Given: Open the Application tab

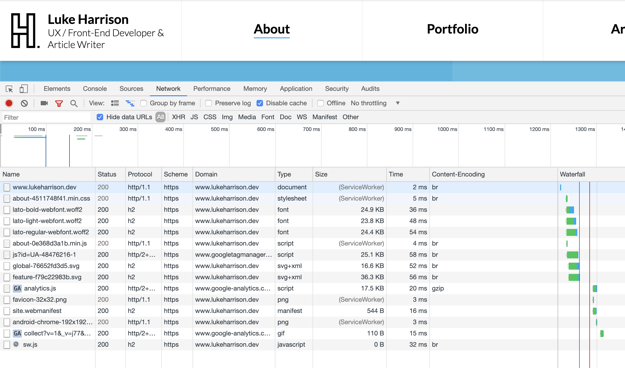Looking at the screenshot, I should [296, 89].
